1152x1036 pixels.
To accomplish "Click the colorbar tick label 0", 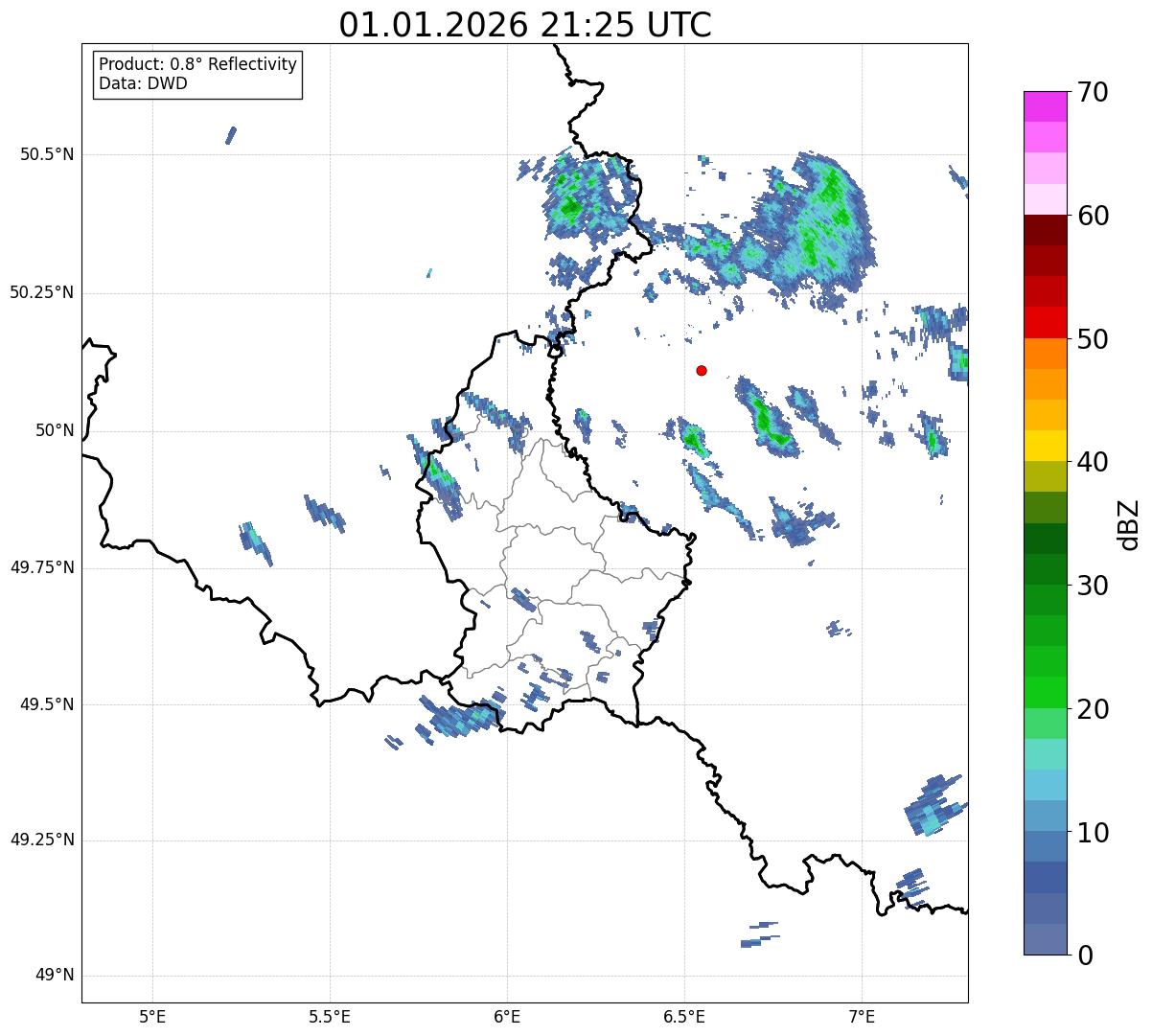I will pos(1085,955).
